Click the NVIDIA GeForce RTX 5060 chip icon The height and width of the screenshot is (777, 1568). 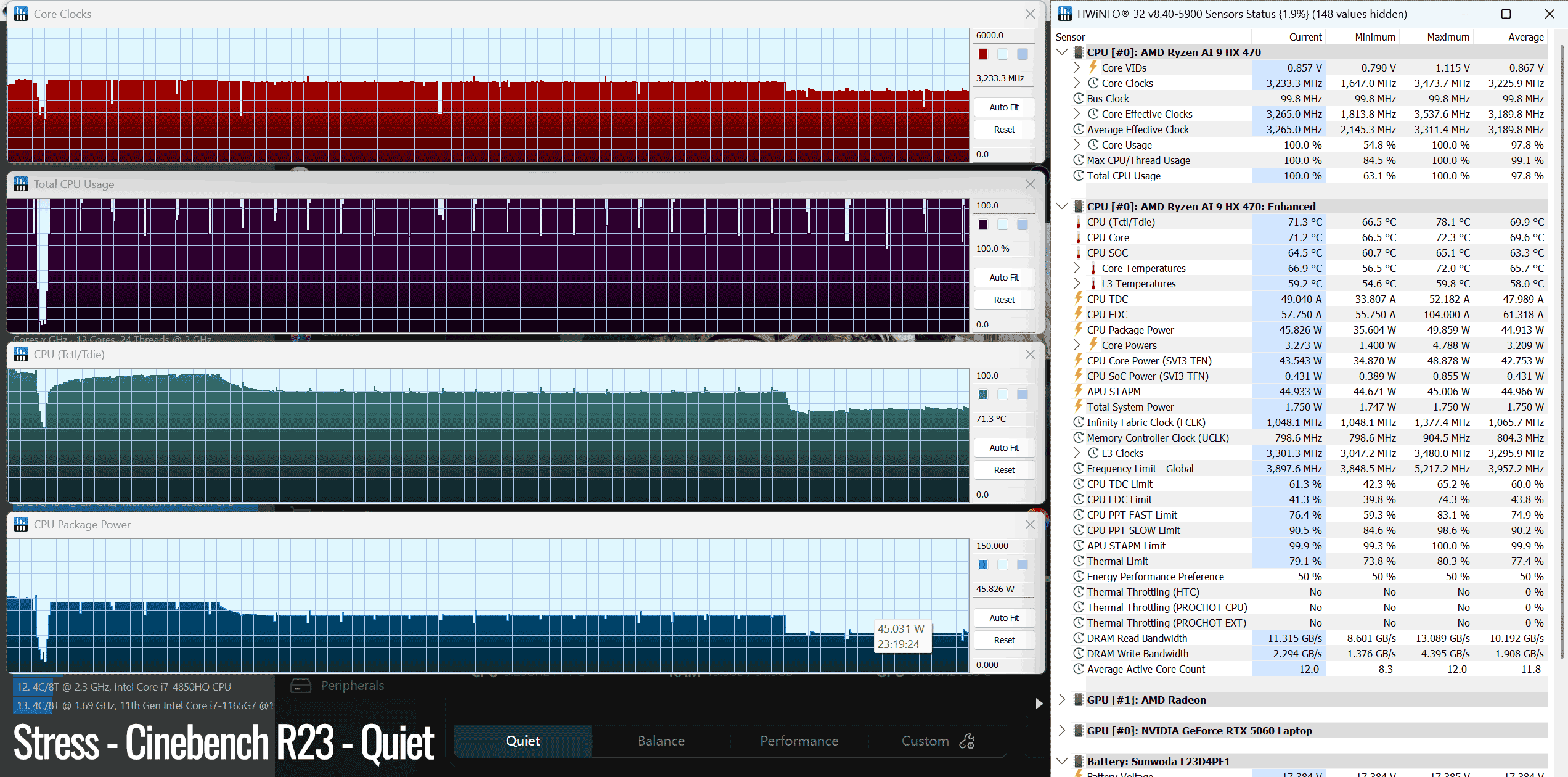click(x=1079, y=731)
